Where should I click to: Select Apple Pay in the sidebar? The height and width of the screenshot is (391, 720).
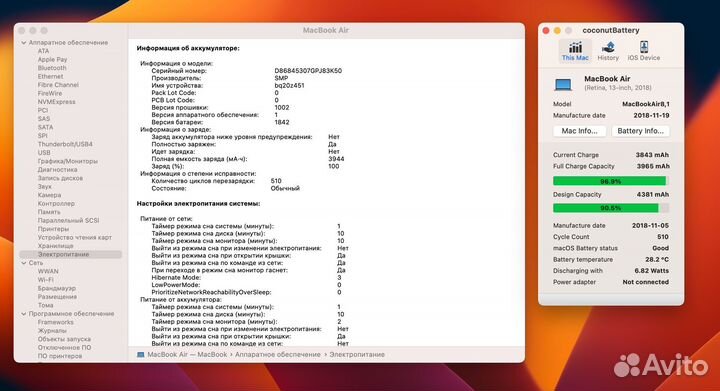pyautogui.click(x=52, y=60)
